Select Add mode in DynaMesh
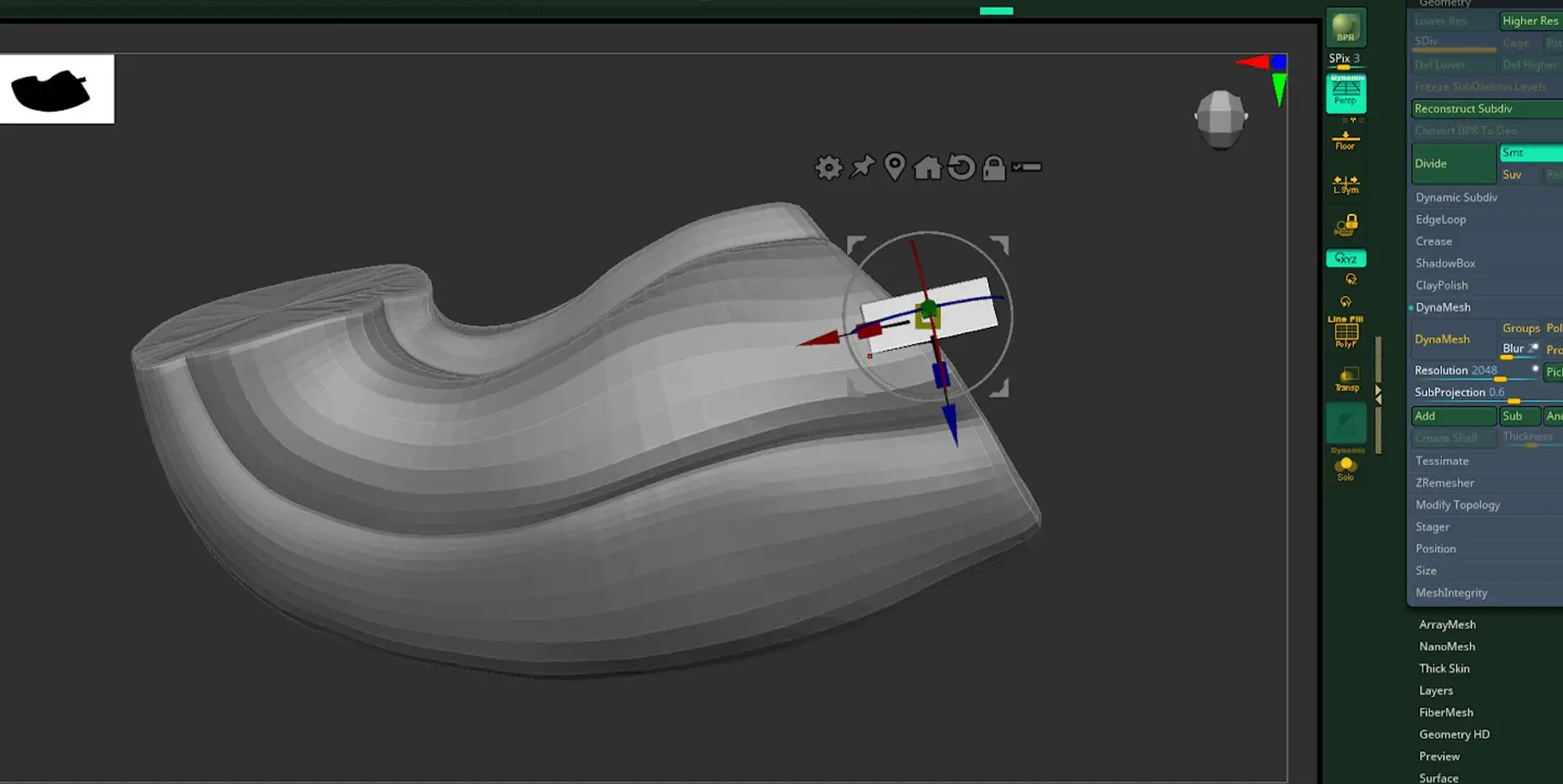Viewport: 1563px width, 784px height. click(1454, 416)
